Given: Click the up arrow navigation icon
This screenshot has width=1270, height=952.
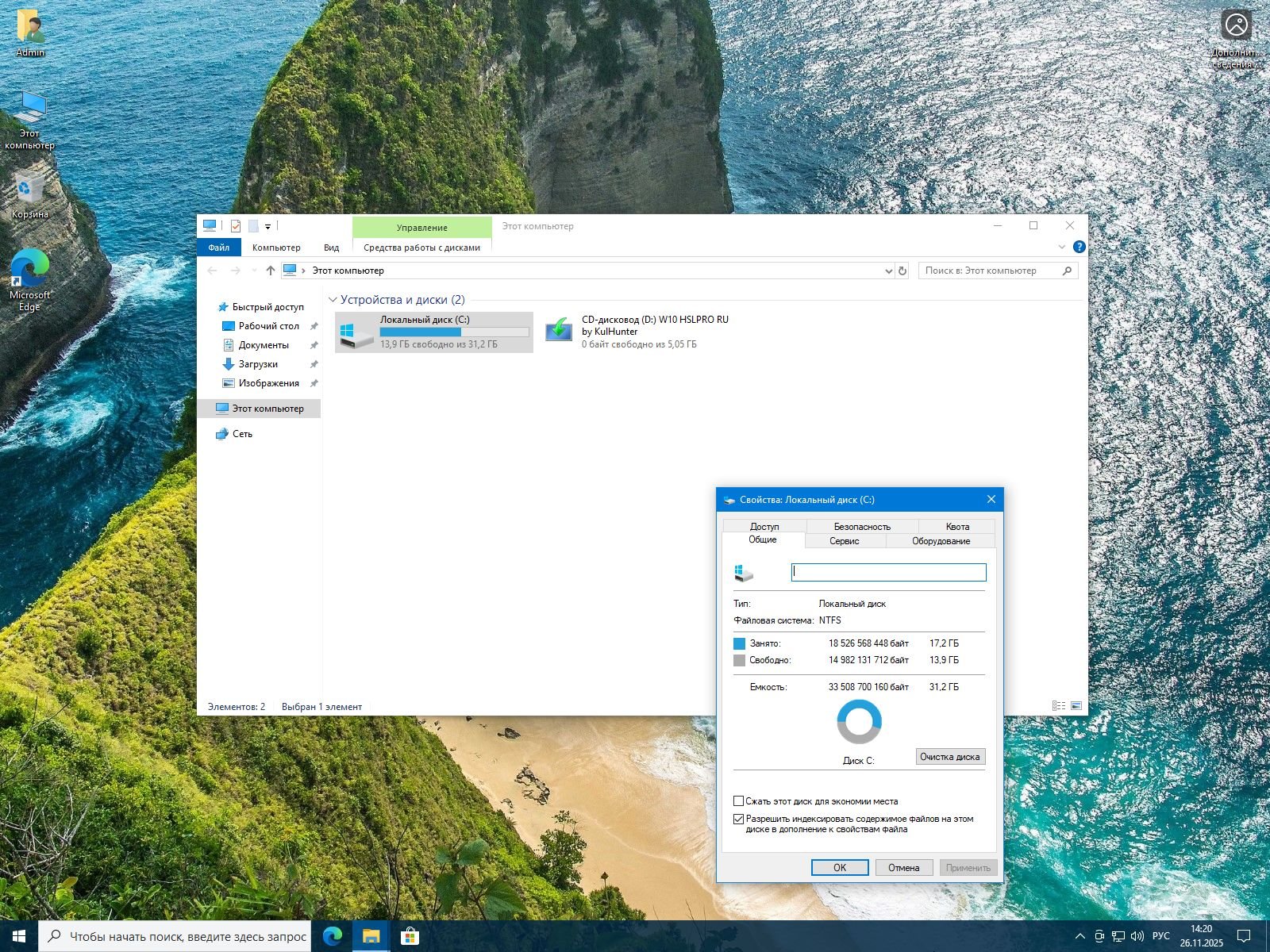Looking at the screenshot, I should [x=271, y=271].
